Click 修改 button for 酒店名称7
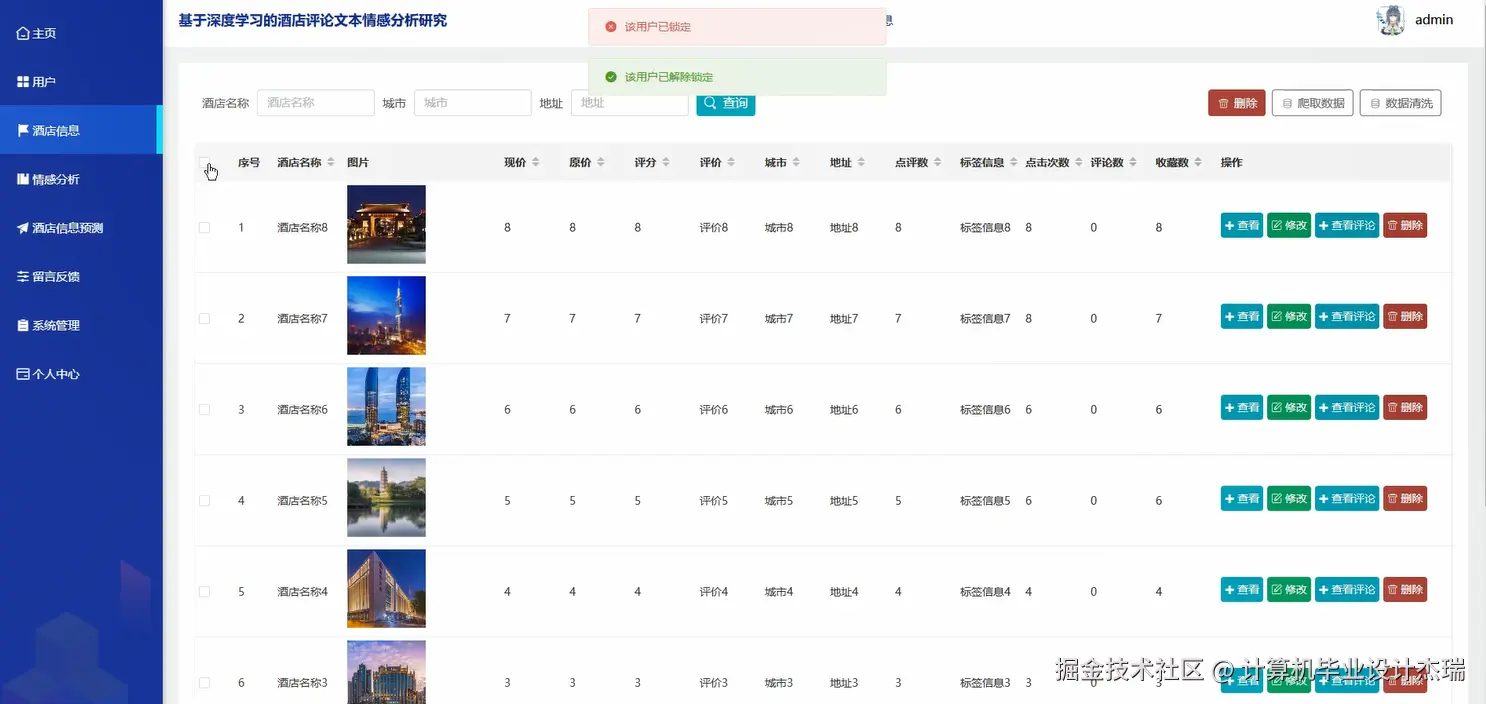Viewport: 1486px width, 704px height. [1289, 317]
